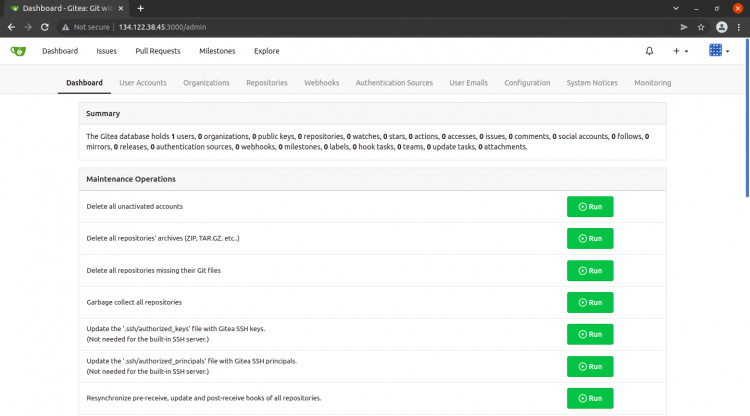Click the Gitea logo home icon

pyautogui.click(x=18, y=50)
